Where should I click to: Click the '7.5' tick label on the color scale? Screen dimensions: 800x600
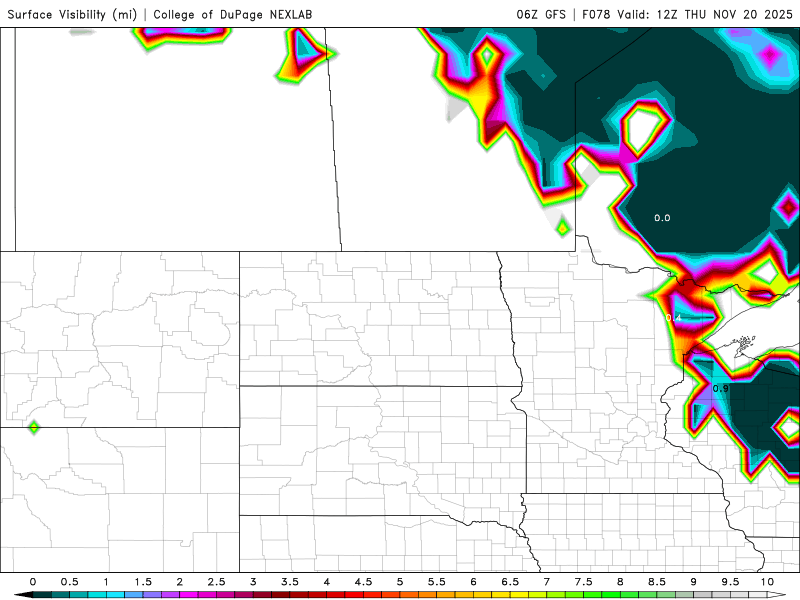click(584, 582)
